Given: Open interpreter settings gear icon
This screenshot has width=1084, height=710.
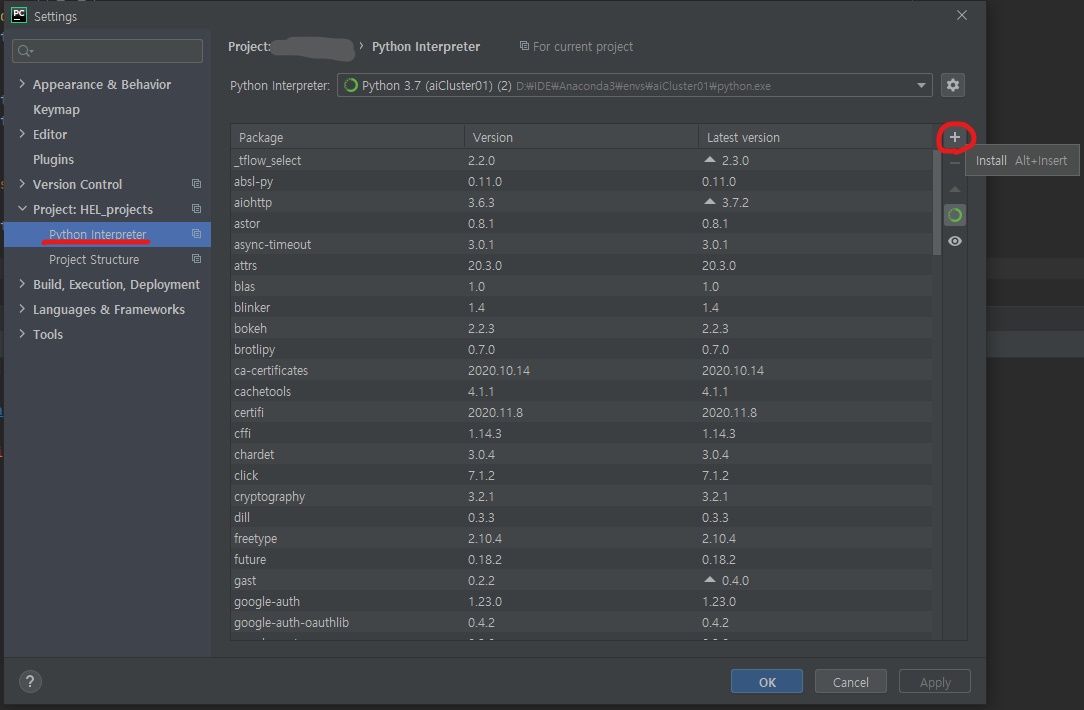Looking at the screenshot, I should click(x=953, y=85).
